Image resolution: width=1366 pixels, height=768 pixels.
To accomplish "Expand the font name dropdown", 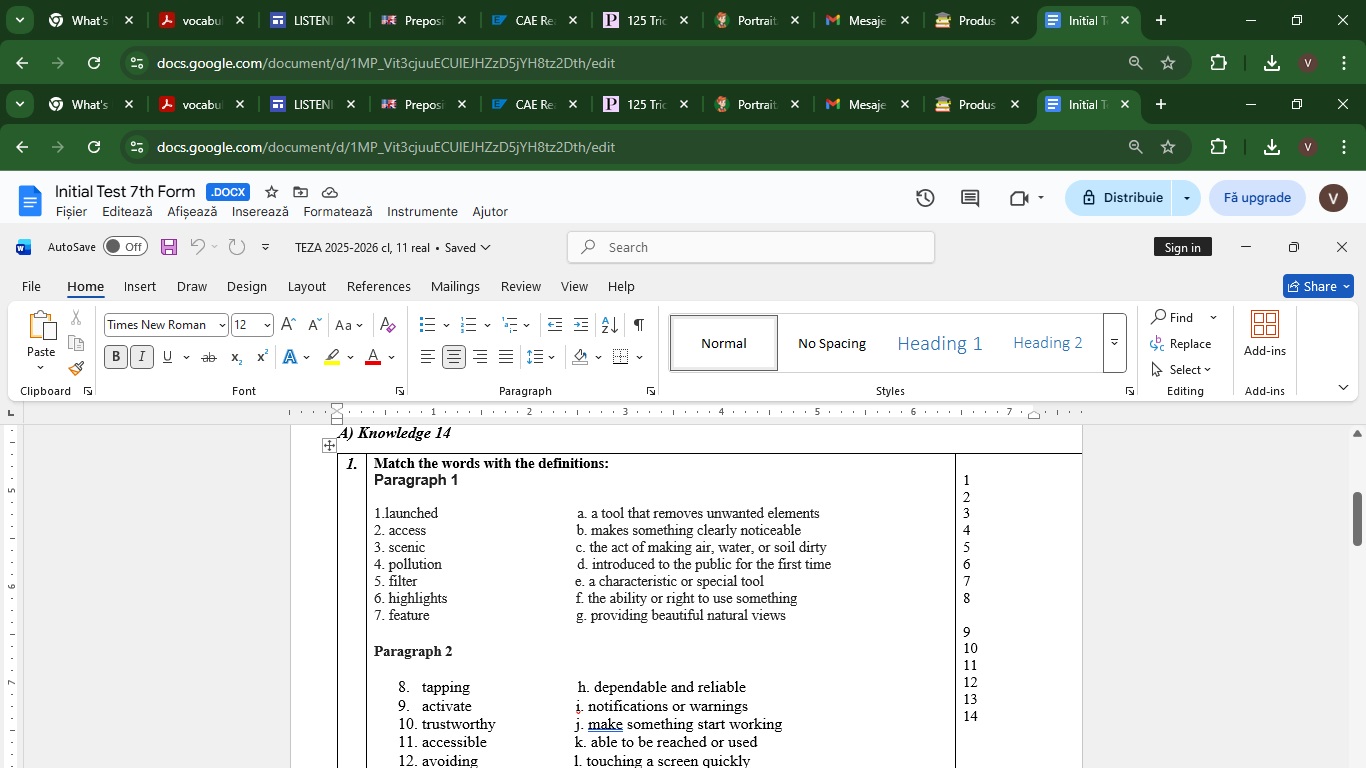I will coord(221,325).
